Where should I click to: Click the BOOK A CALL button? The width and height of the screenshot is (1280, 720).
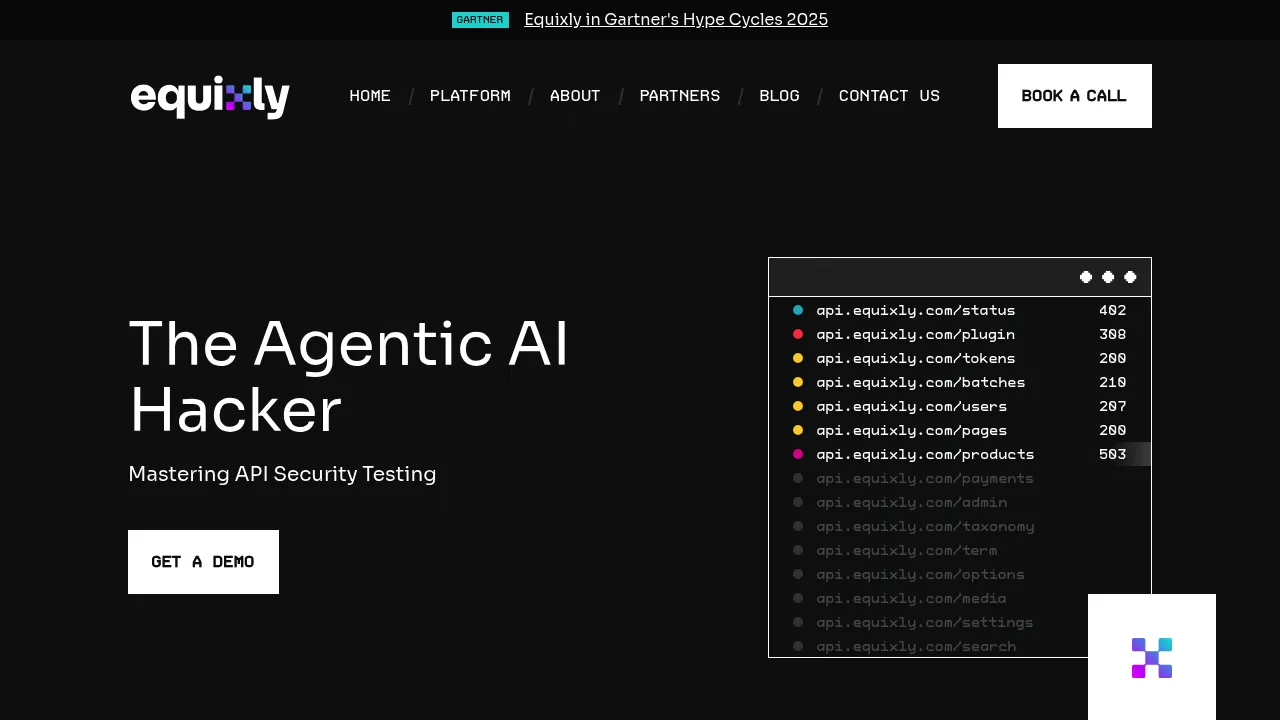(1075, 96)
